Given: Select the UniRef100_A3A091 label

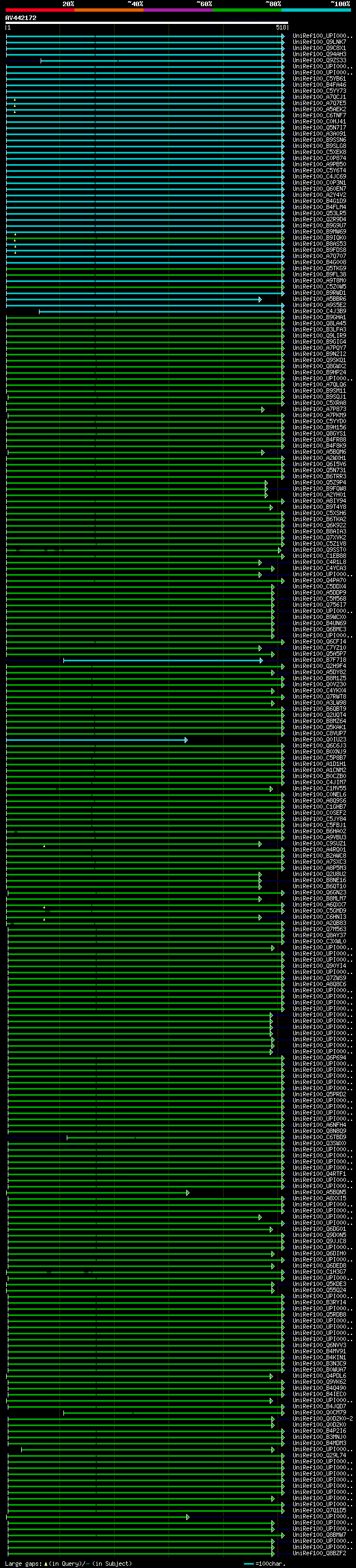Looking at the screenshot, I should click(x=319, y=134).
